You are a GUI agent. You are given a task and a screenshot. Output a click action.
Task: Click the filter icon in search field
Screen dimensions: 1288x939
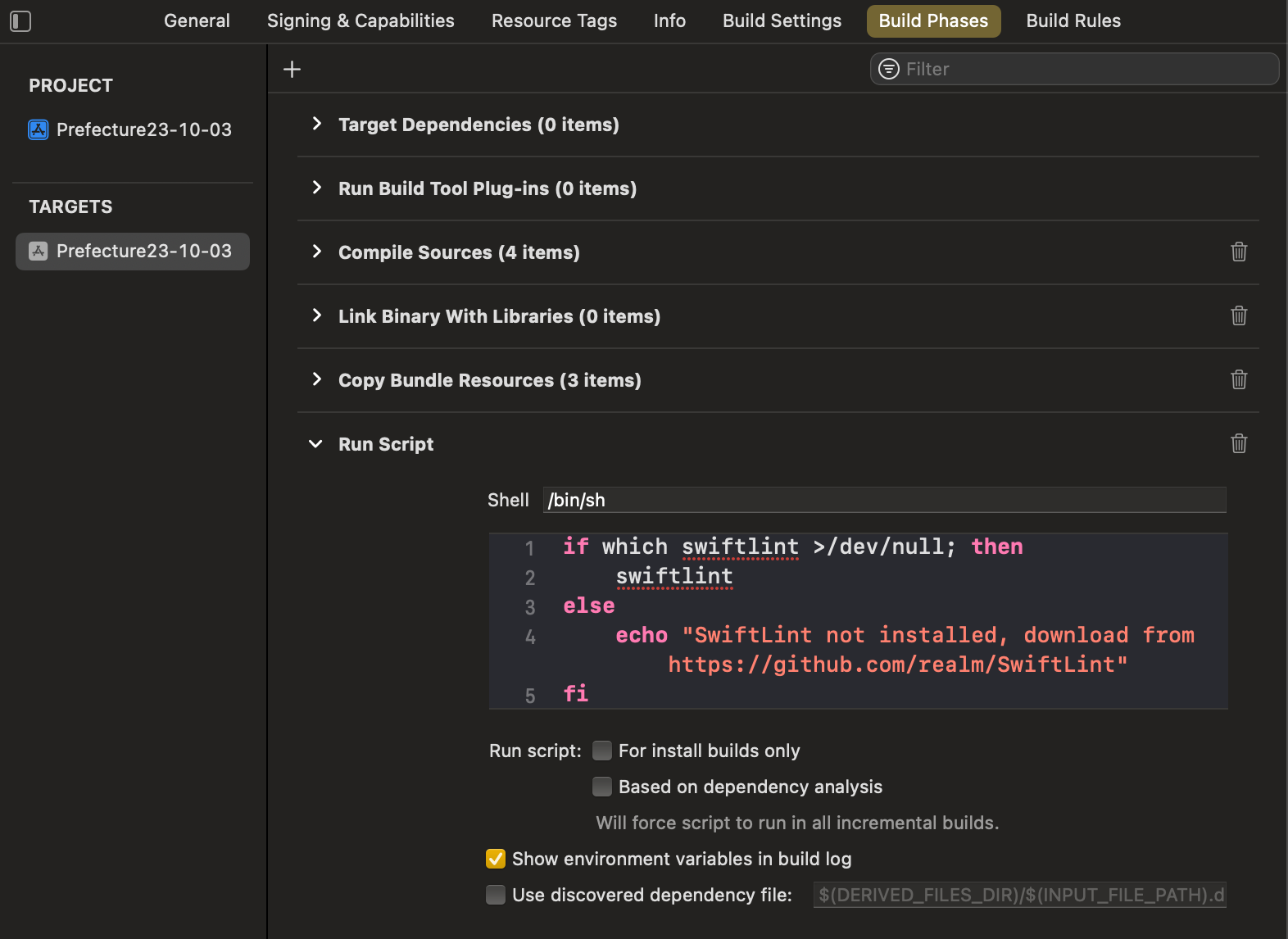(888, 70)
